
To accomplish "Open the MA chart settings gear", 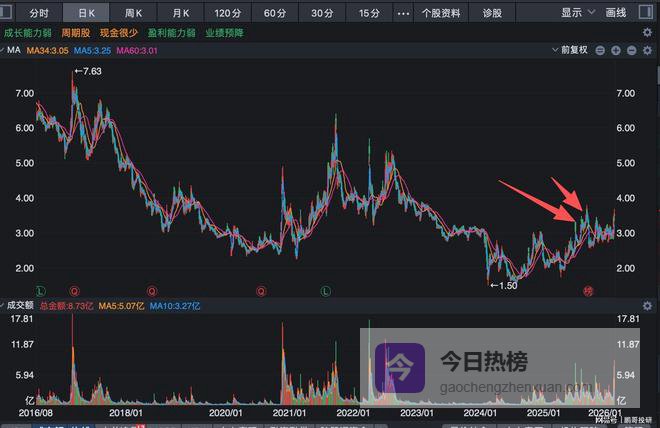I will pyautogui.click(x=646, y=49).
